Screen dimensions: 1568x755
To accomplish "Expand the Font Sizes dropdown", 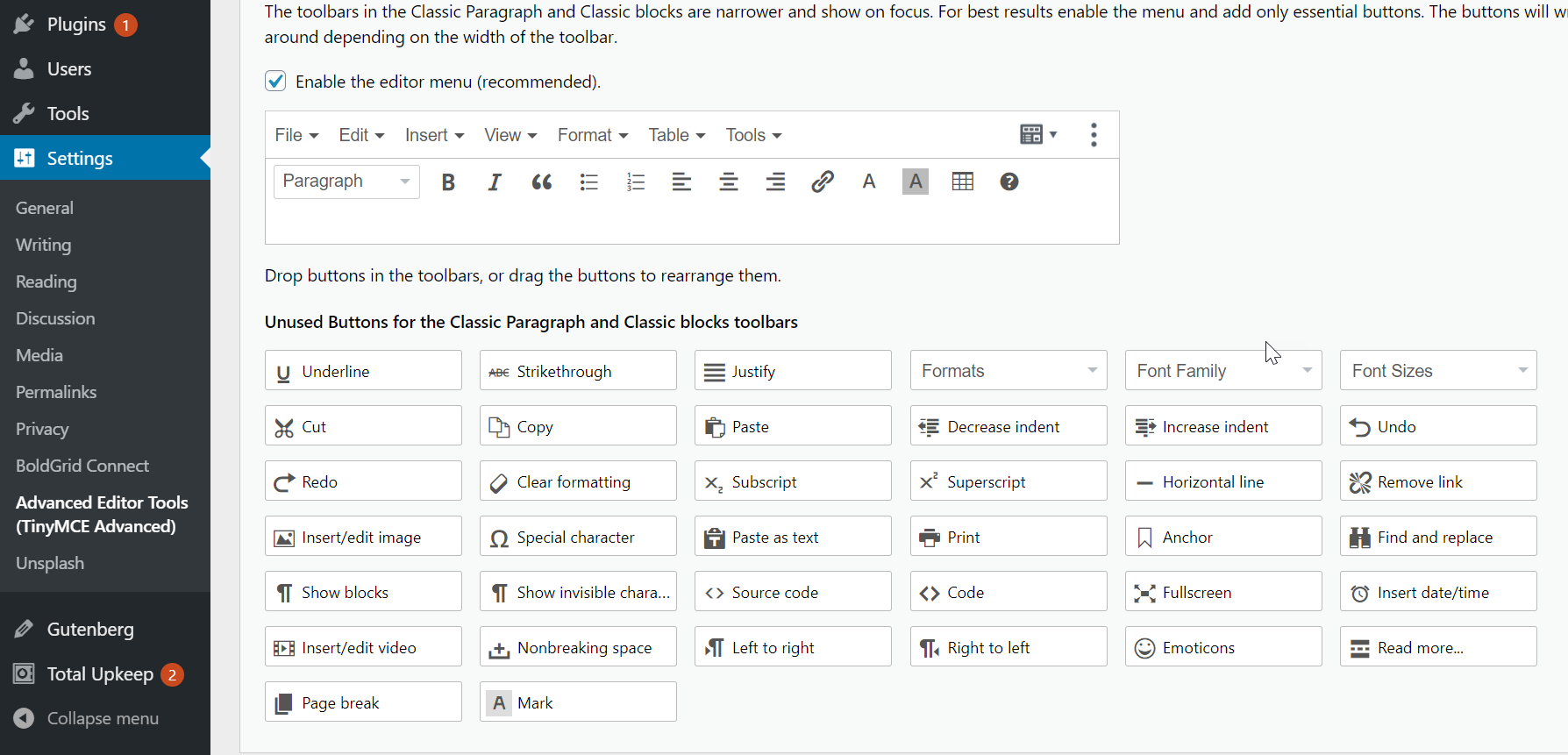I will coord(1438,371).
